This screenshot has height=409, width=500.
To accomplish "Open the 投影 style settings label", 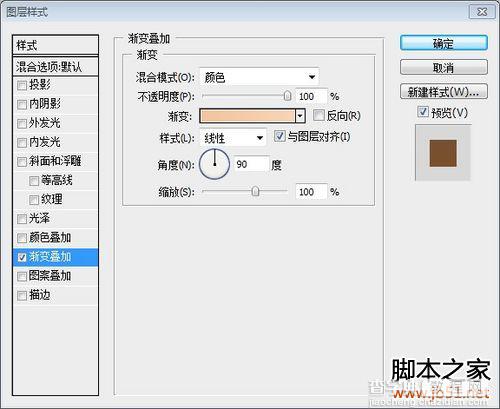I will [40, 85].
